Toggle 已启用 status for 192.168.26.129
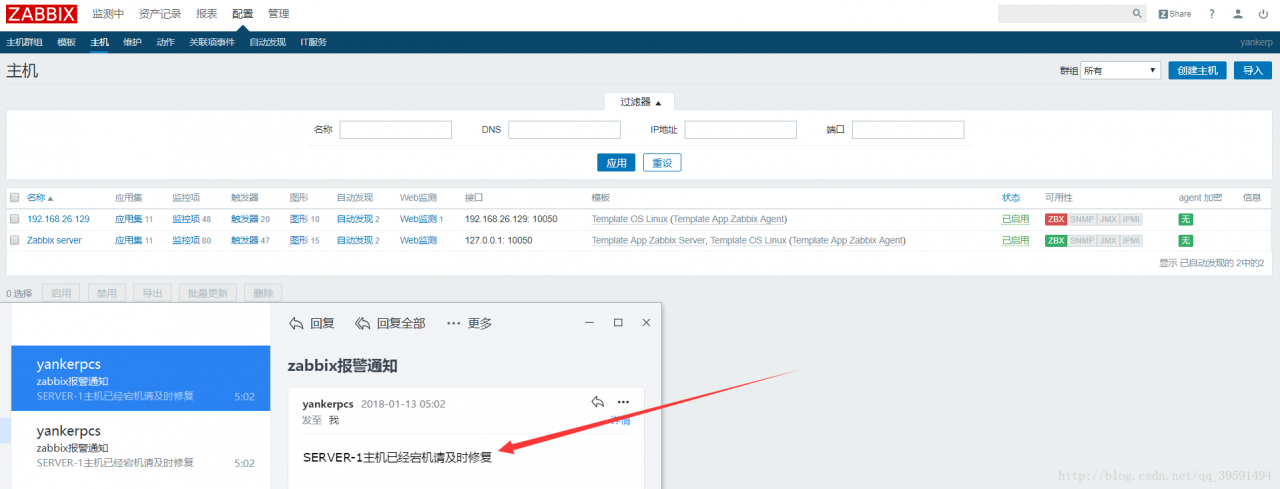This screenshot has height=489, width=1280. pyautogui.click(x=1016, y=219)
